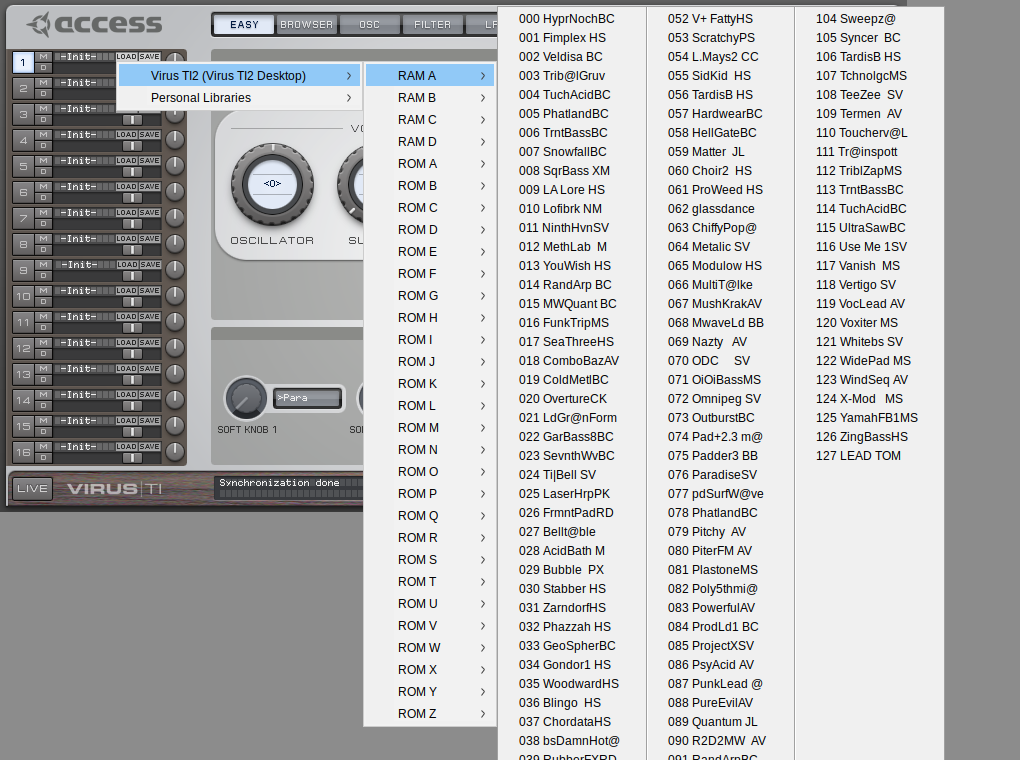Expand the ROM A bank submenu
Viewport: 1020px width, 760px height.
coord(430,164)
